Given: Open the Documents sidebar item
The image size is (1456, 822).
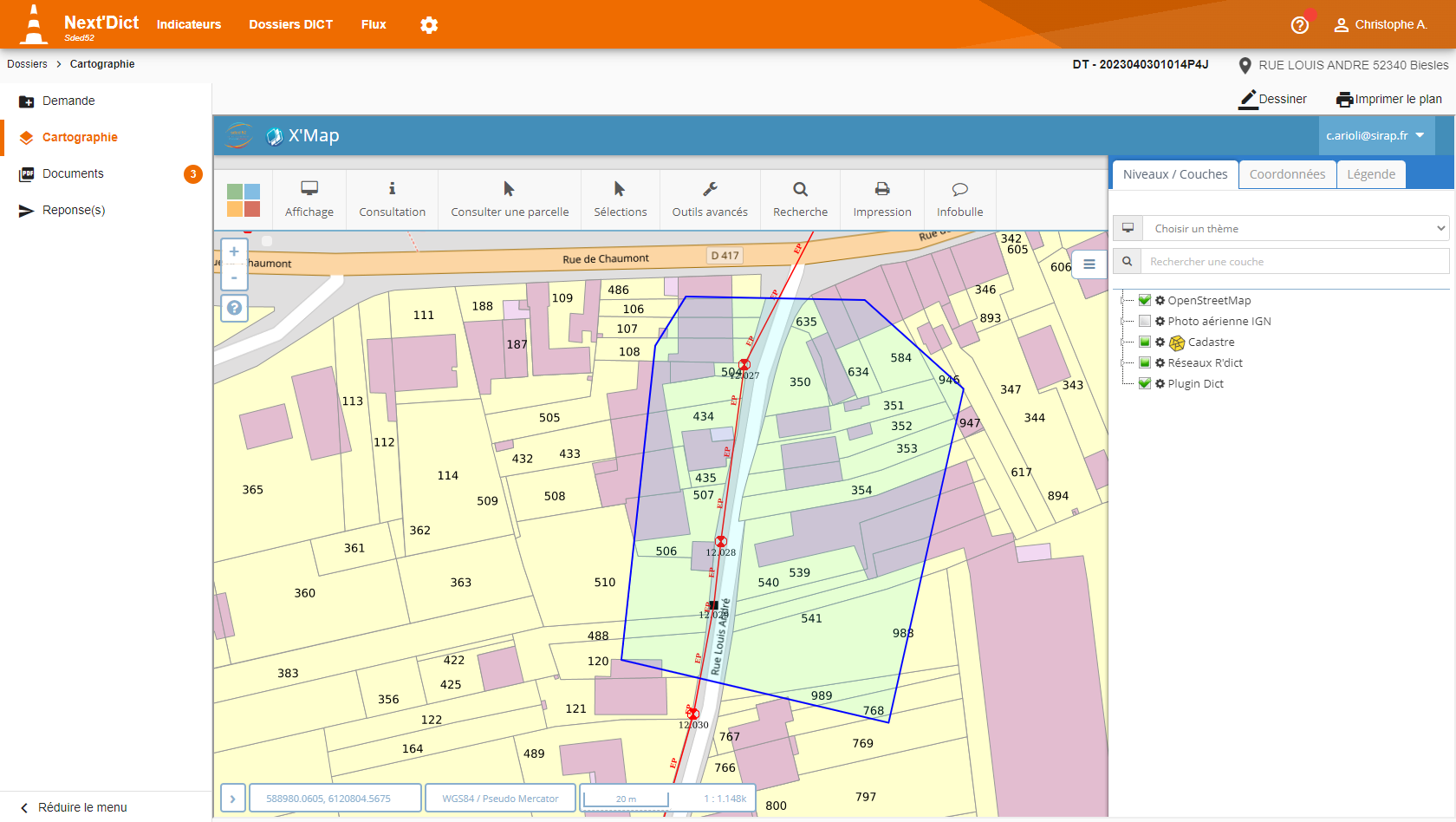Looking at the screenshot, I should point(73,173).
